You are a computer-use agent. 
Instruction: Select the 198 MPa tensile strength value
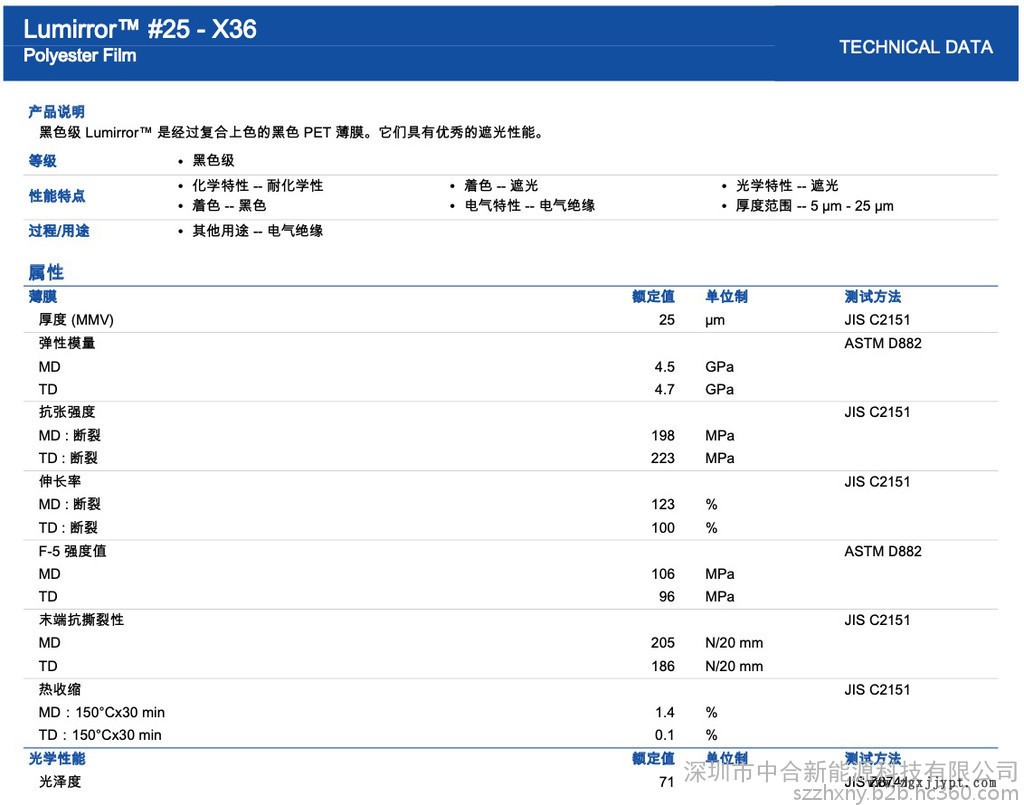tap(662, 435)
